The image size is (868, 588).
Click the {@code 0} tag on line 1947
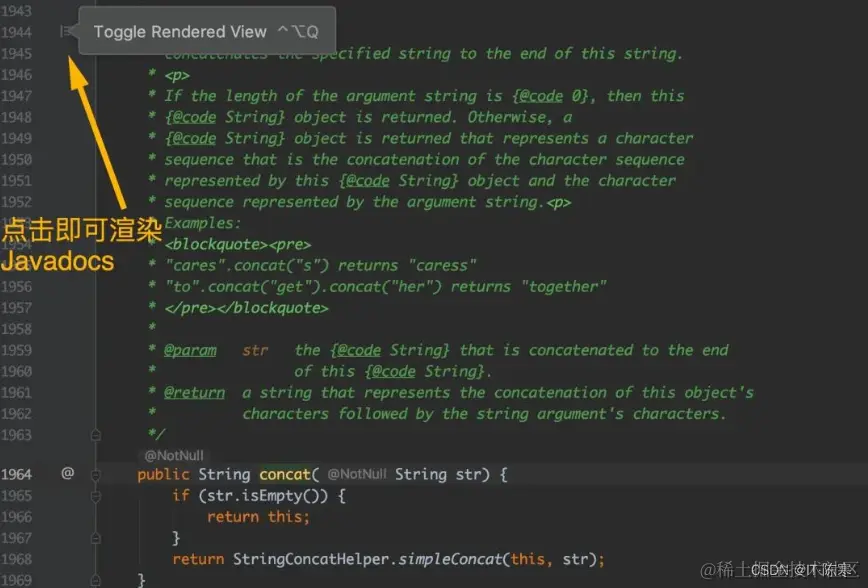pos(550,96)
